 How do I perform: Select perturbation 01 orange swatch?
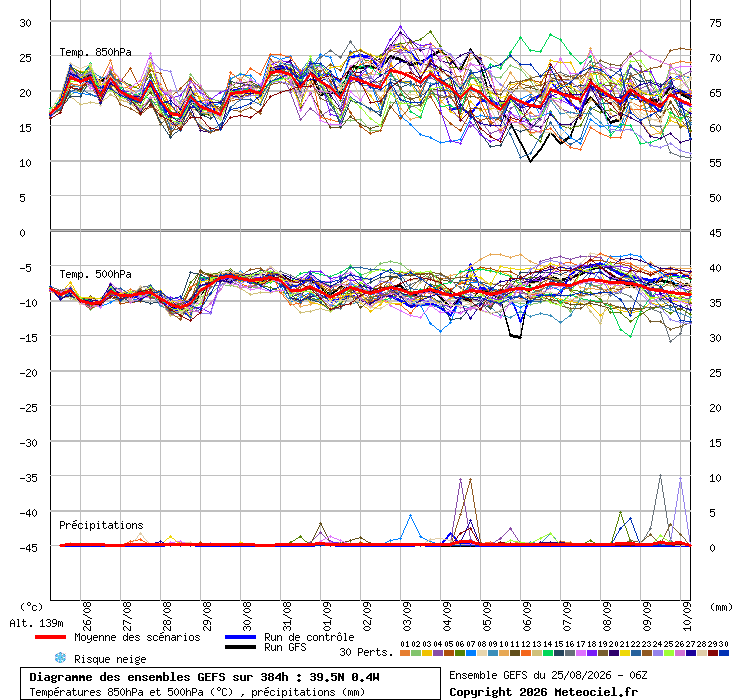coord(405,653)
